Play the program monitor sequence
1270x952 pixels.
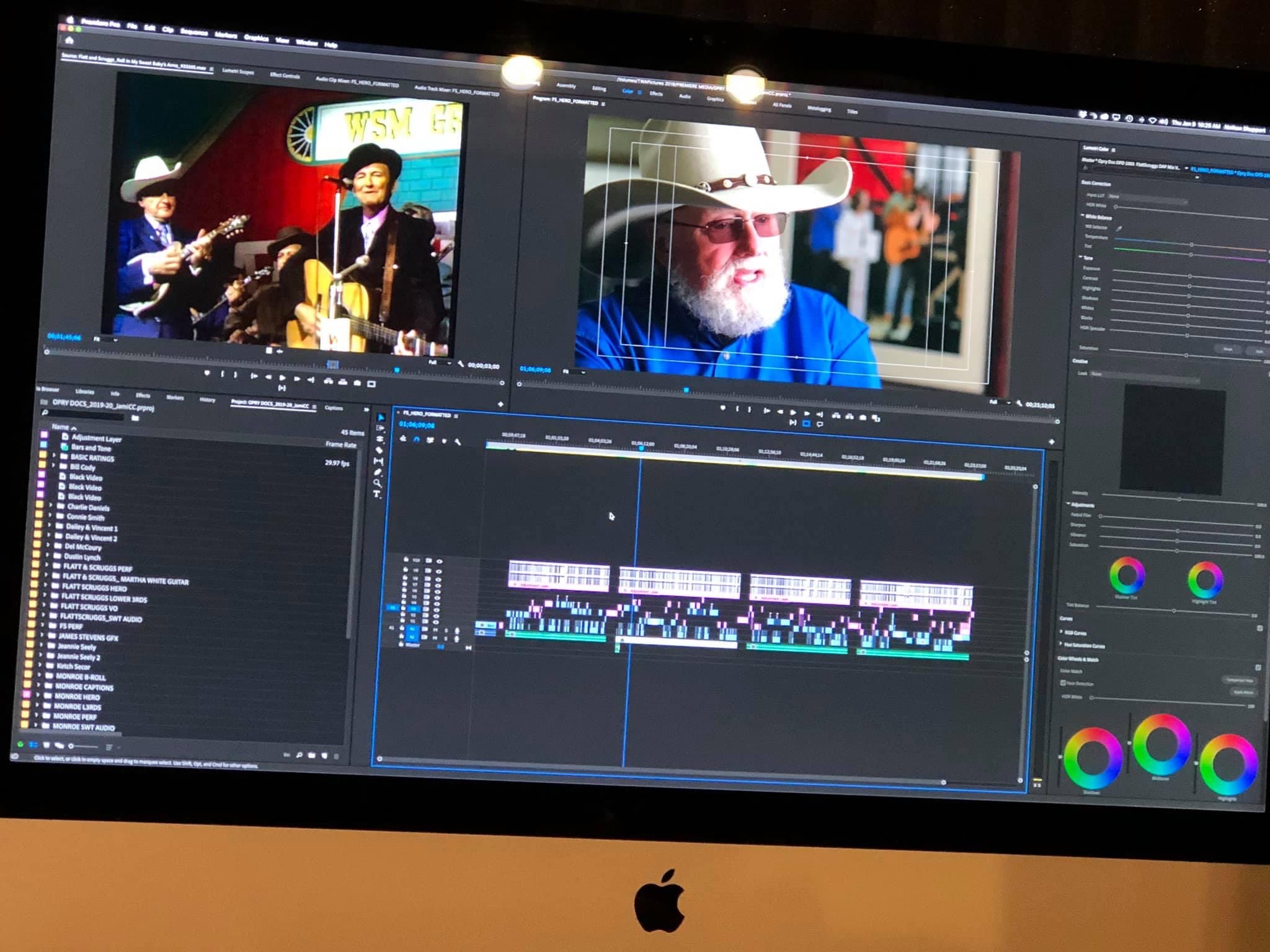(x=793, y=412)
